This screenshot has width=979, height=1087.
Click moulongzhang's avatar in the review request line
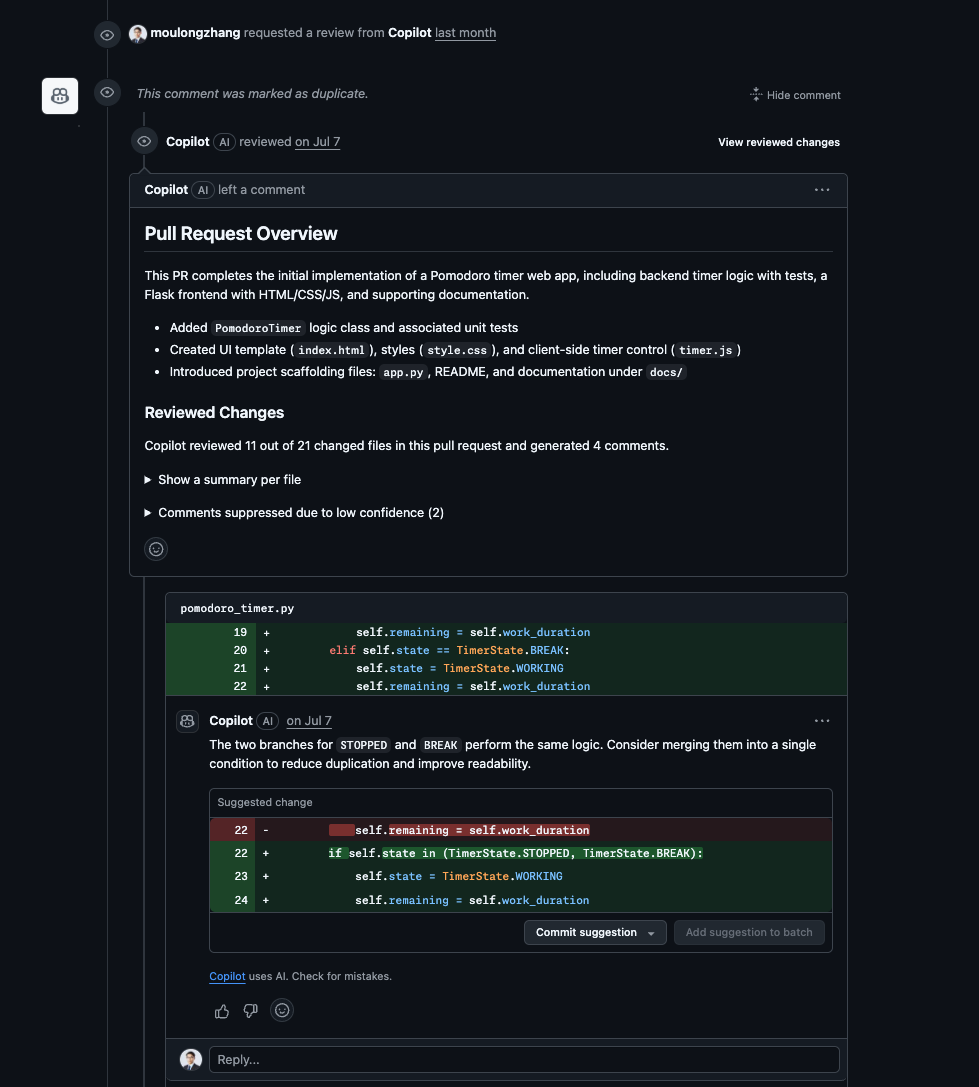click(x=137, y=33)
